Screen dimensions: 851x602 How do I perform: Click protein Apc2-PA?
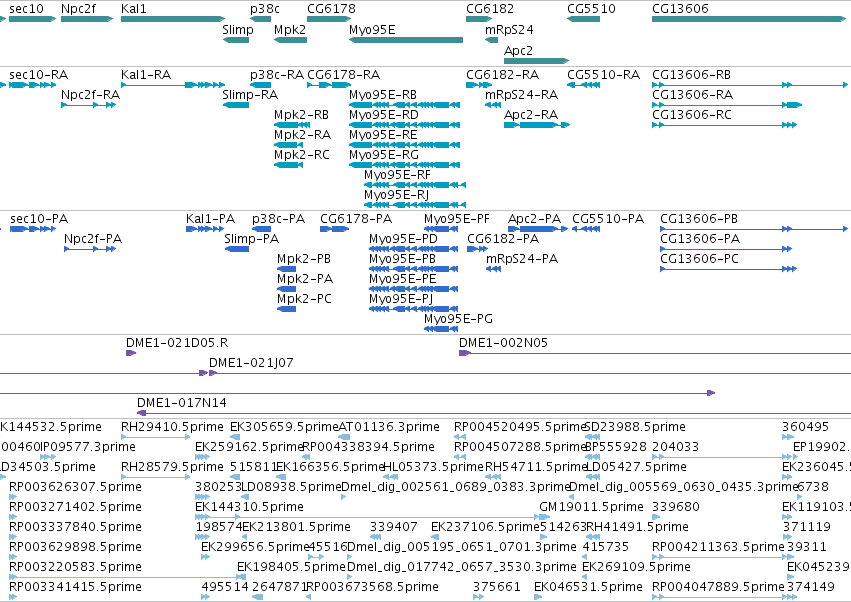(x=535, y=219)
